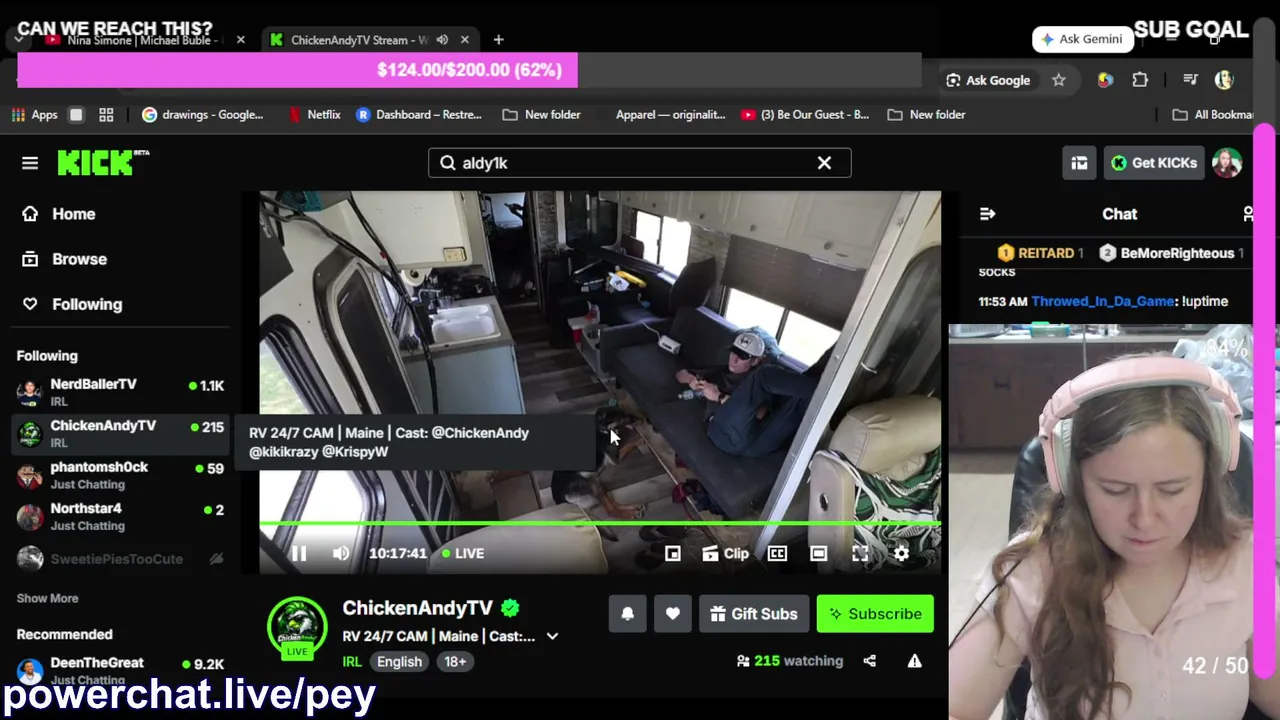Screen dimensions: 1280x720
Task: Toggle fullscreen mode in the player
Action: [860, 553]
